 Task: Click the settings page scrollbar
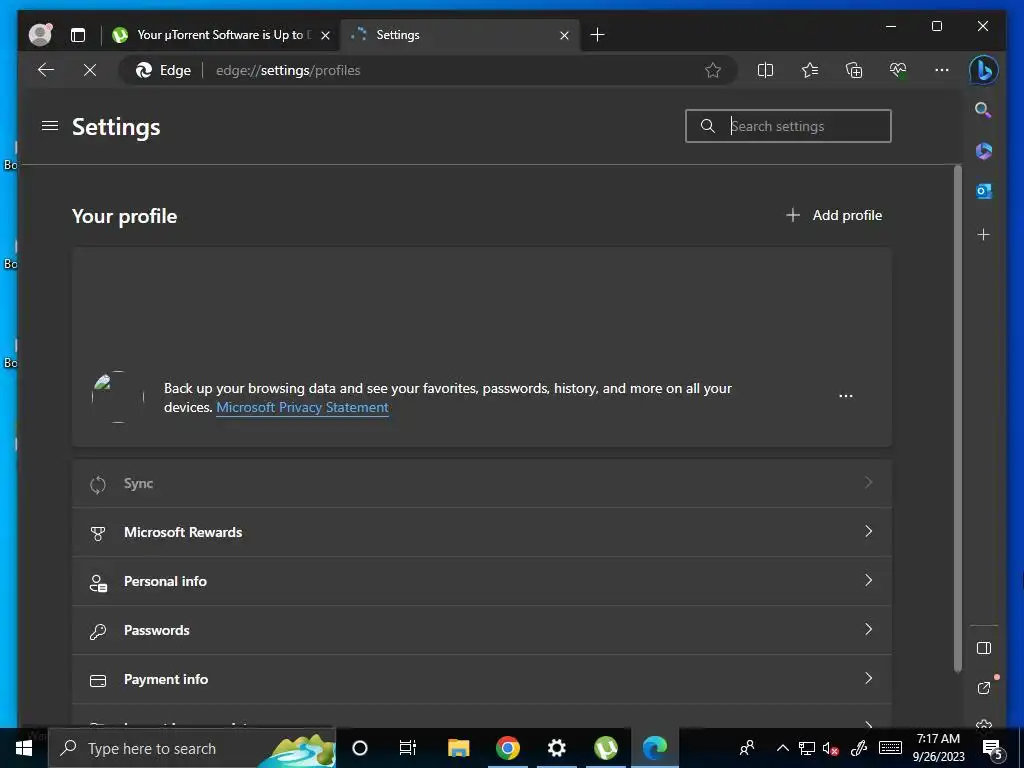pos(957,418)
